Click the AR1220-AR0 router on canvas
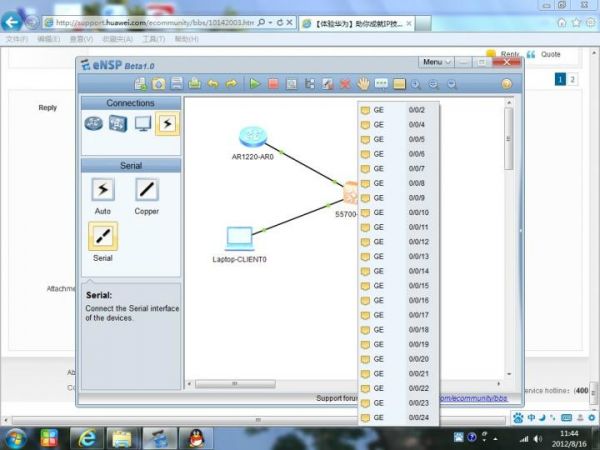The height and width of the screenshot is (450, 600). point(253,137)
